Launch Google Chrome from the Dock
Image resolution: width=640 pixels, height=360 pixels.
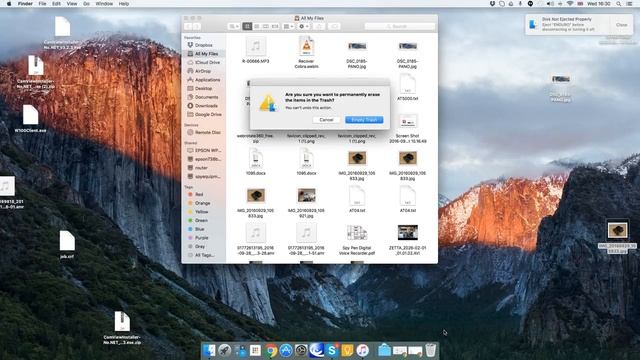pyautogui.click(x=271, y=350)
